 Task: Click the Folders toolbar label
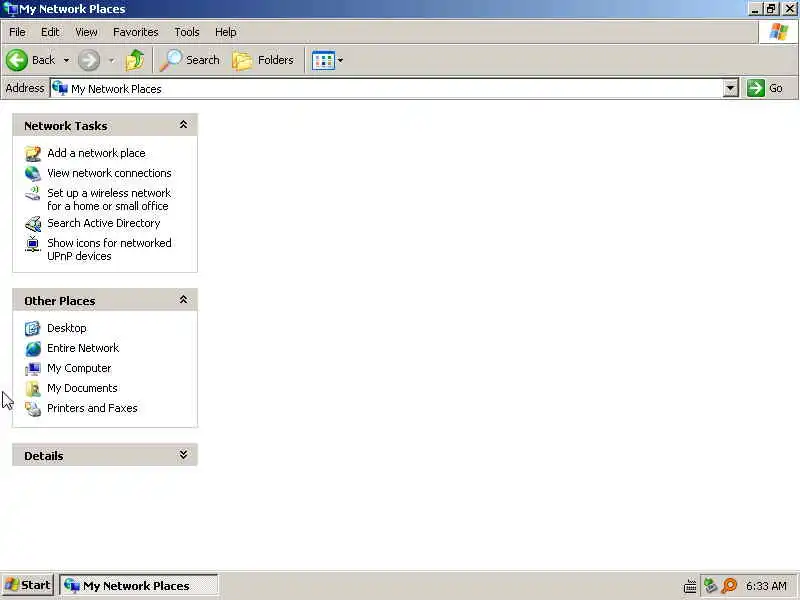pyautogui.click(x=276, y=60)
